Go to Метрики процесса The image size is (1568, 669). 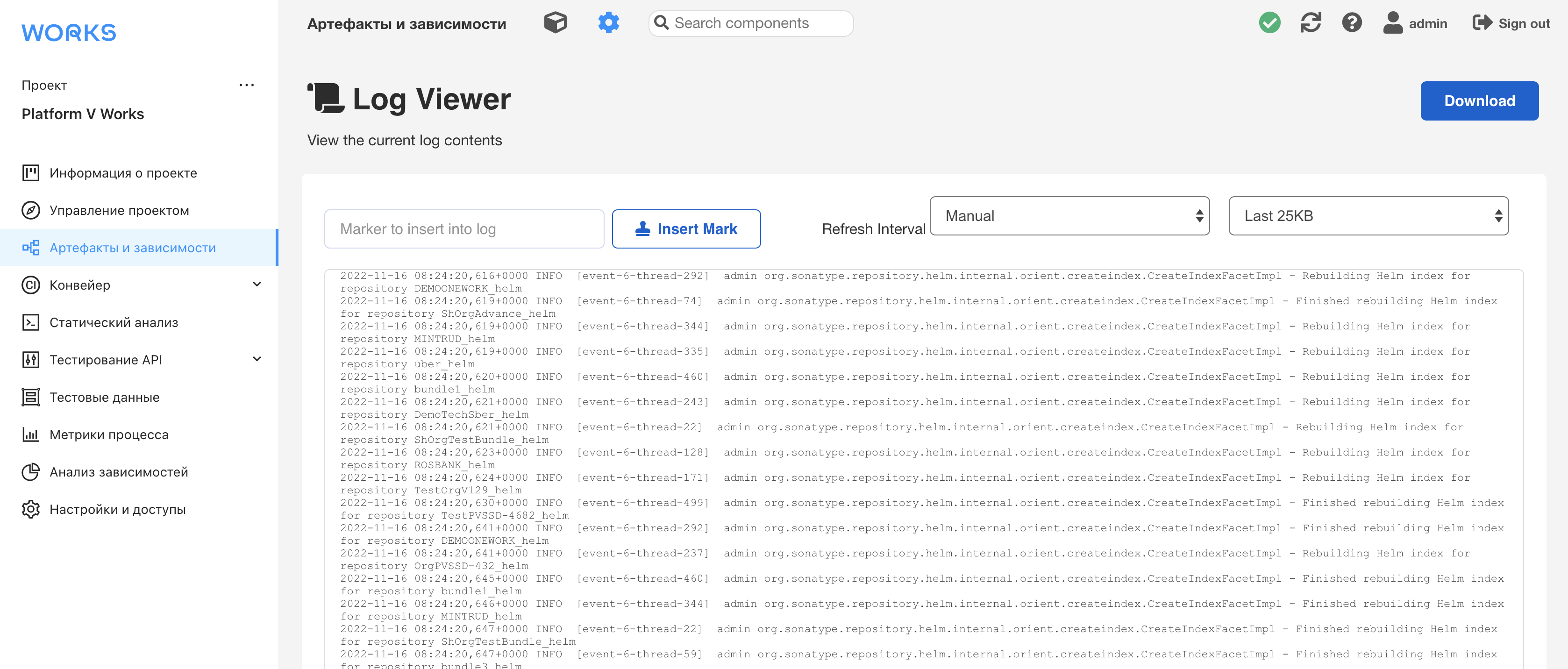[x=109, y=434]
